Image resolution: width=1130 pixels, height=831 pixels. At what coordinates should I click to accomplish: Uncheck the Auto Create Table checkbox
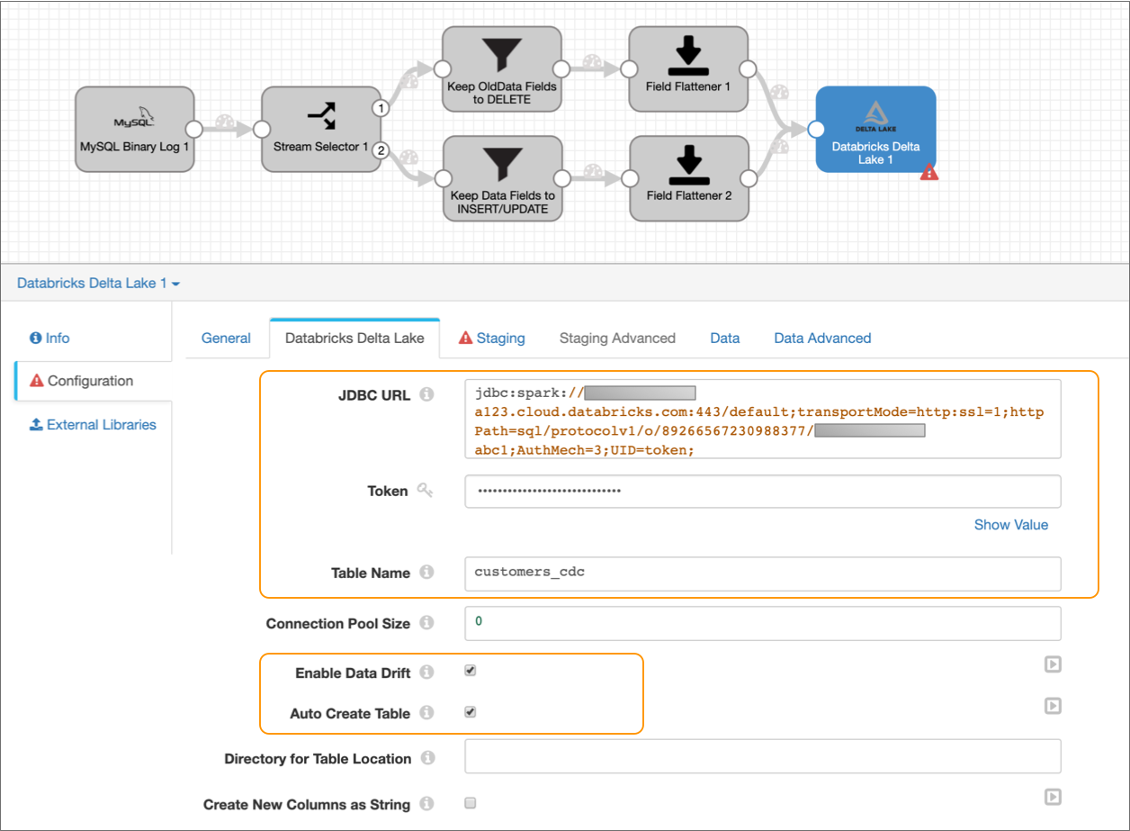point(470,712)
